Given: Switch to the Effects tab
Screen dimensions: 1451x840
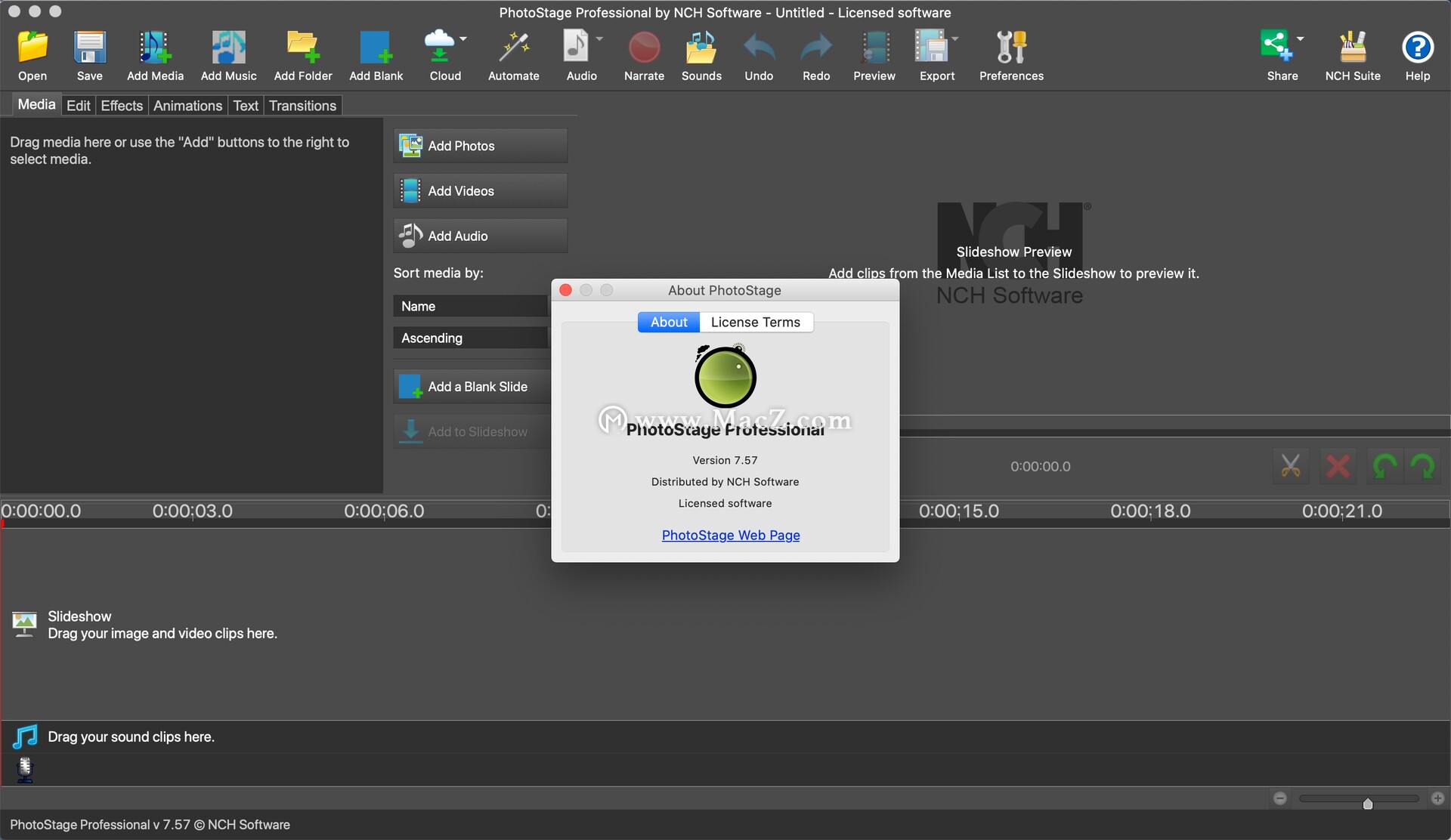Looking at the screenshot, I should 122,105.
